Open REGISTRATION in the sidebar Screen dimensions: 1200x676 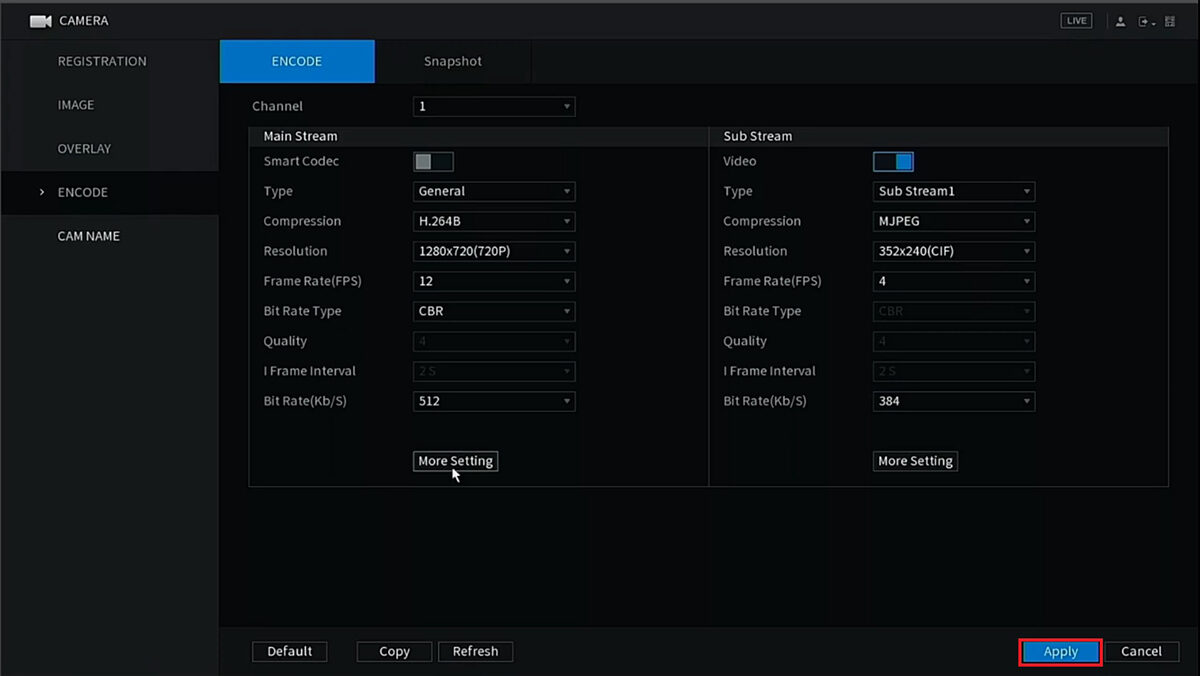(101, 61)
